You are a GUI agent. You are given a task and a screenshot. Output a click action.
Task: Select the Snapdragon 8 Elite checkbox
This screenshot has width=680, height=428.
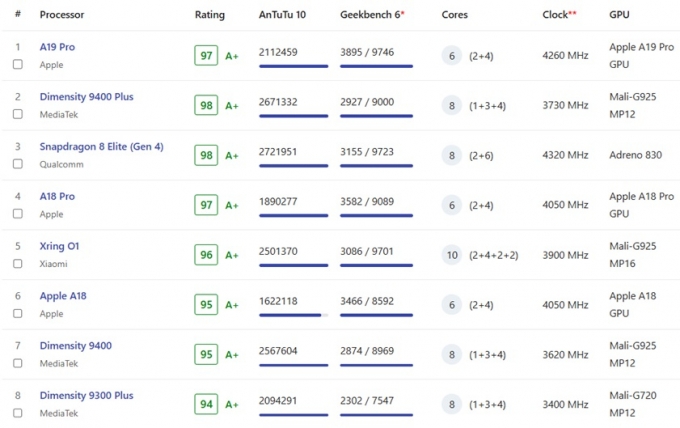click(x=18, y=164)
